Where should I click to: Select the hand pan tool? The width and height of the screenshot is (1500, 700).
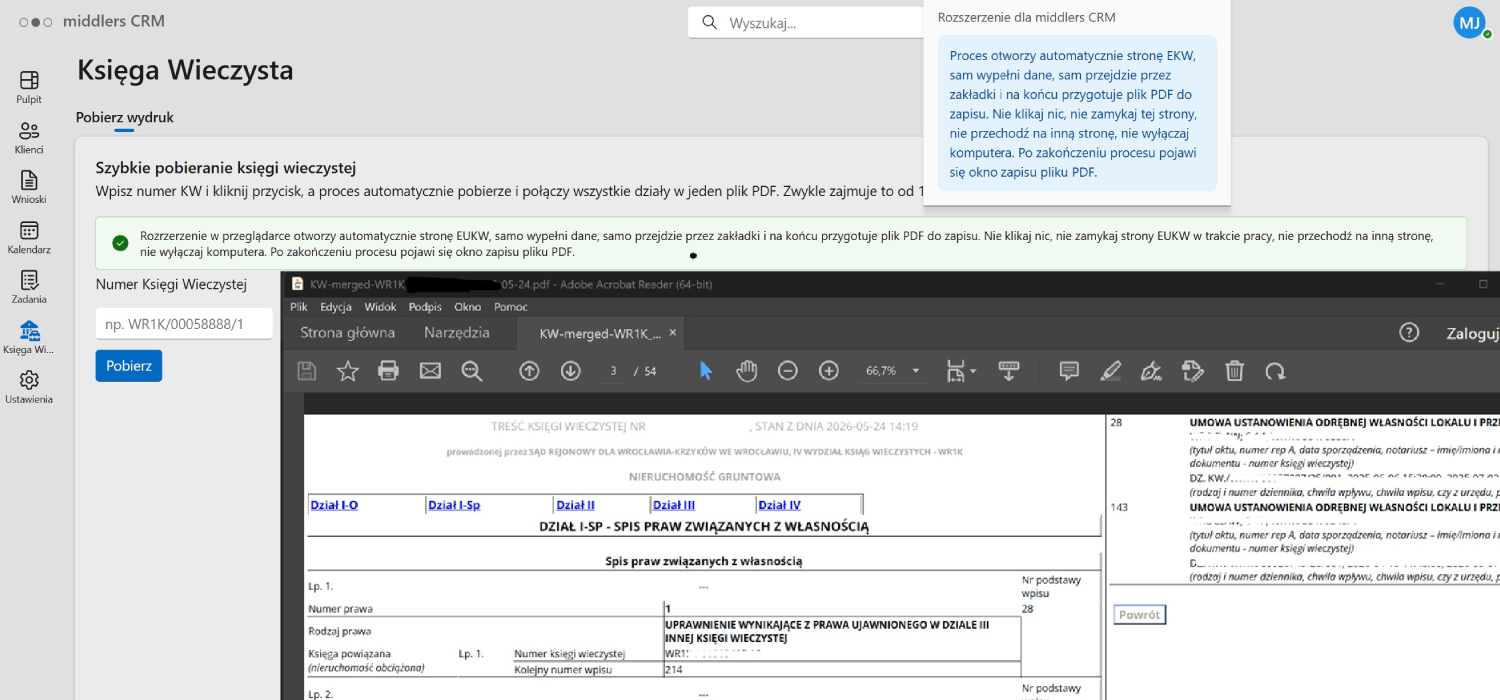pyautogui.click(x=747, y=371)
